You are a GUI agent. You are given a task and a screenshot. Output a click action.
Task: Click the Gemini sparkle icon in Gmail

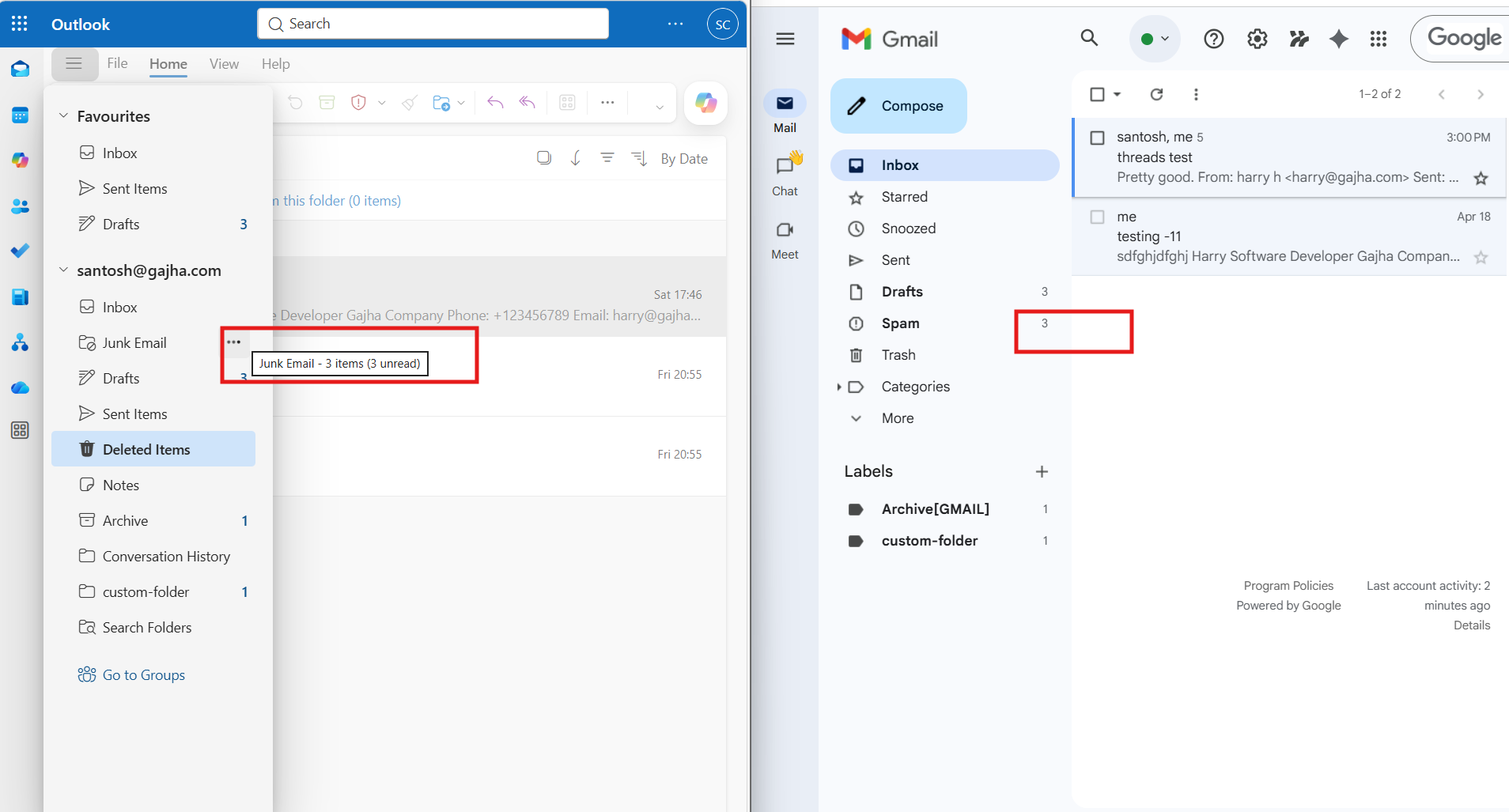point(1339,38)
